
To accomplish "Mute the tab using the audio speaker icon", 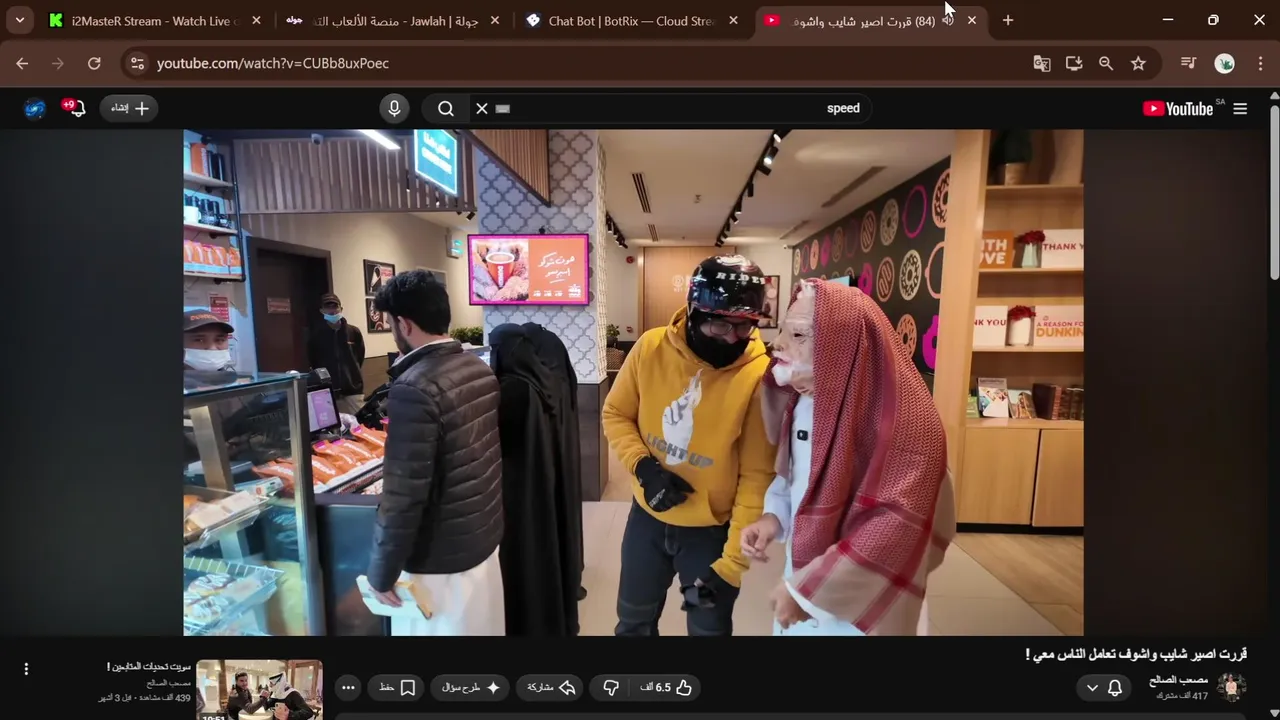I will pos(948,20).
